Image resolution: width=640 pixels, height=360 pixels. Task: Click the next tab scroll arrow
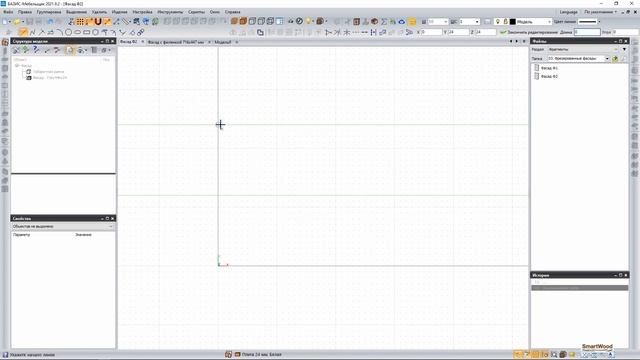point(517,42)
